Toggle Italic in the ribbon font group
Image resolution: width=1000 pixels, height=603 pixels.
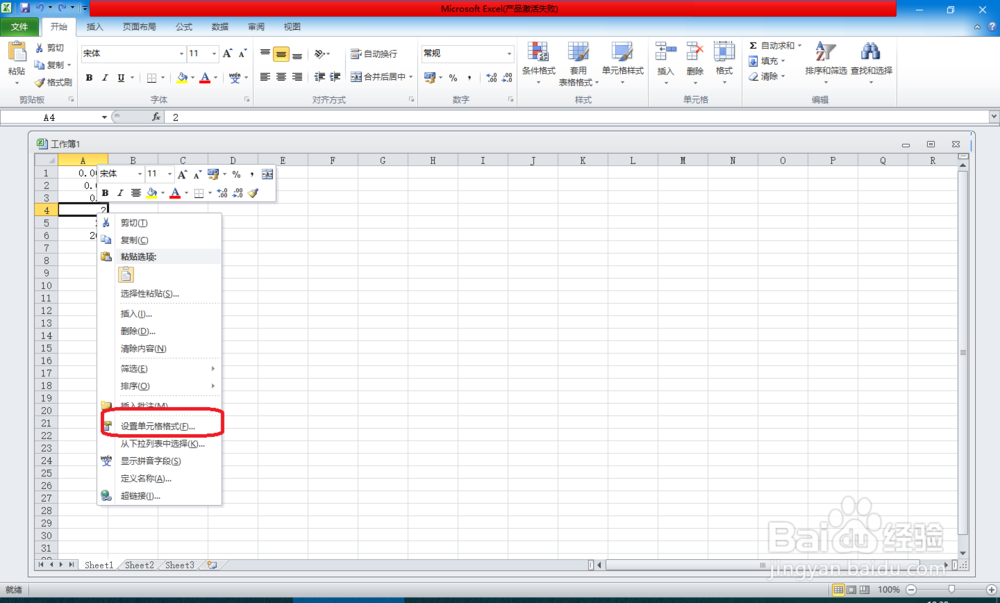click(x=105, y=78)
